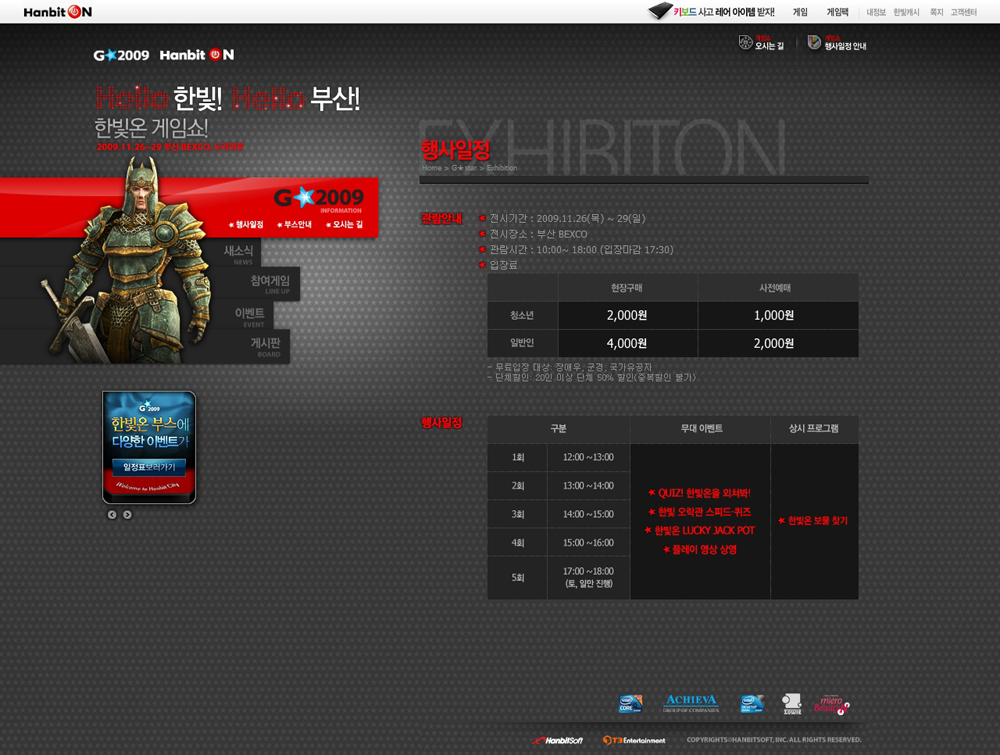Click the HanbitSoft footer logo

(558, 740)
